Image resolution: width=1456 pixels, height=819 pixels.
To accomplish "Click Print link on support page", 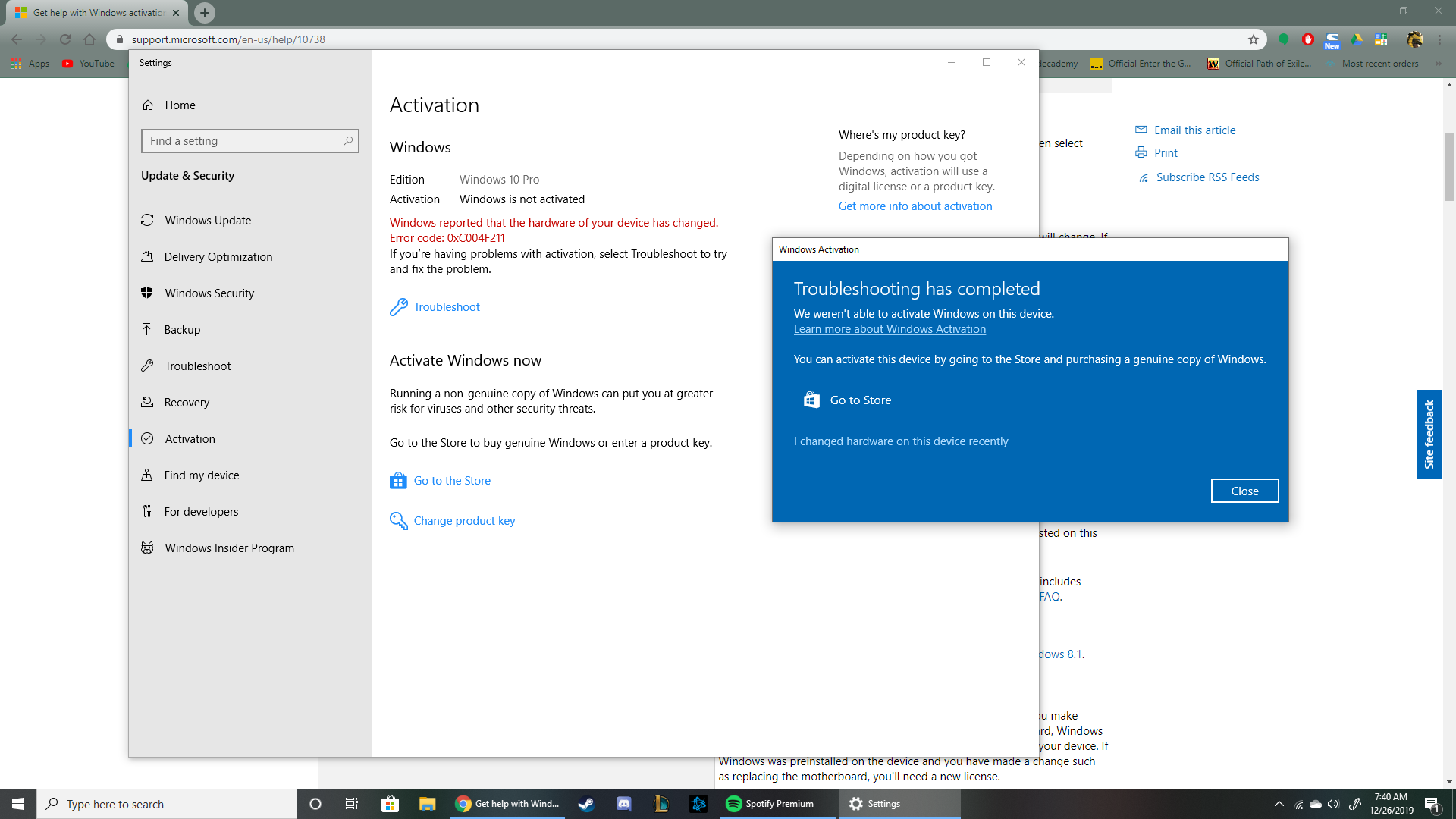I will [1156, 153].
